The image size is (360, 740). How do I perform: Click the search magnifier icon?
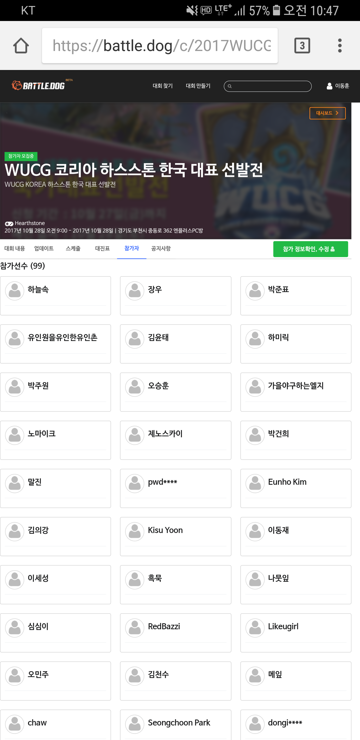(230, 86)
